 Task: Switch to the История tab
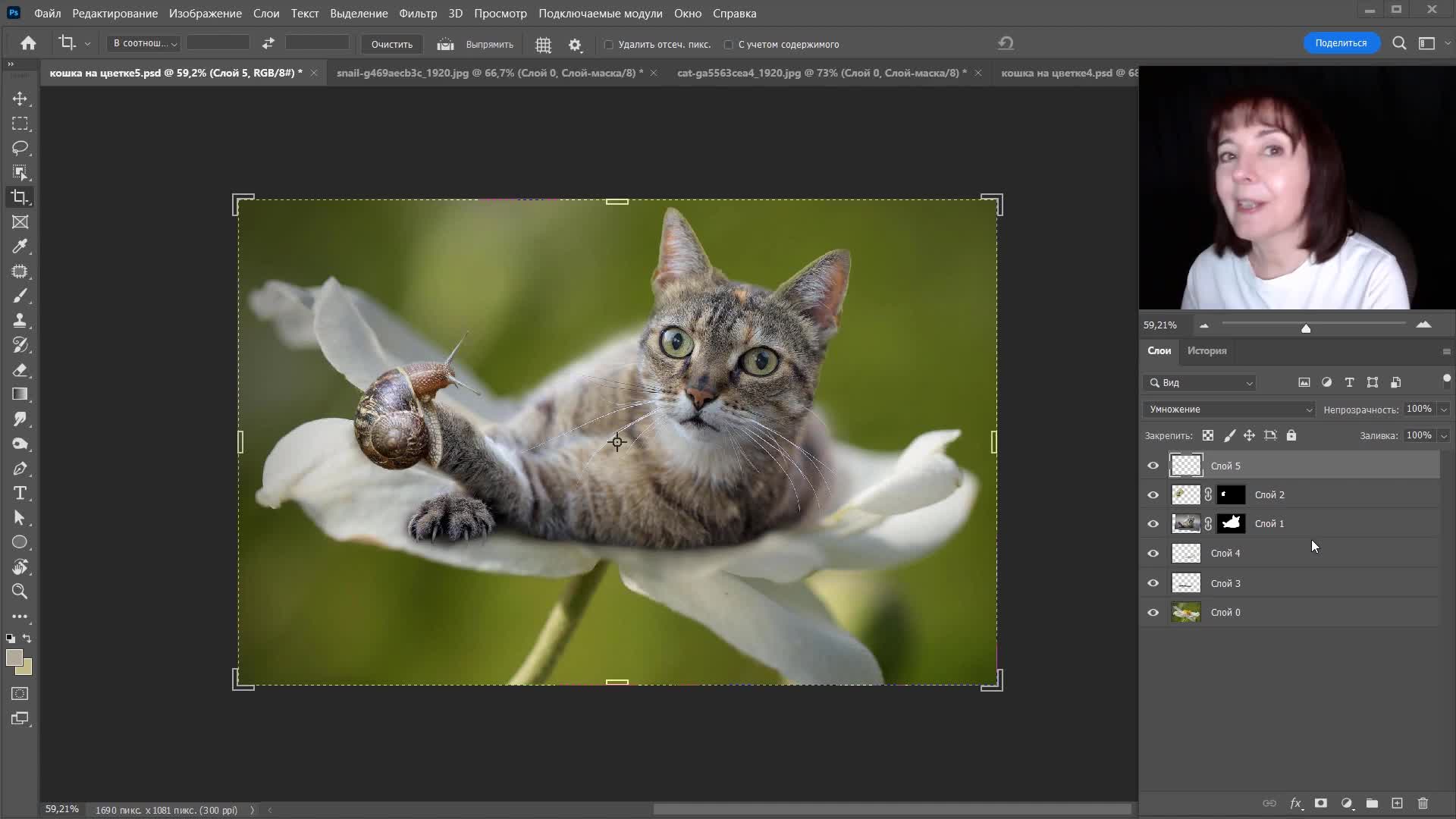[1207, 351]
